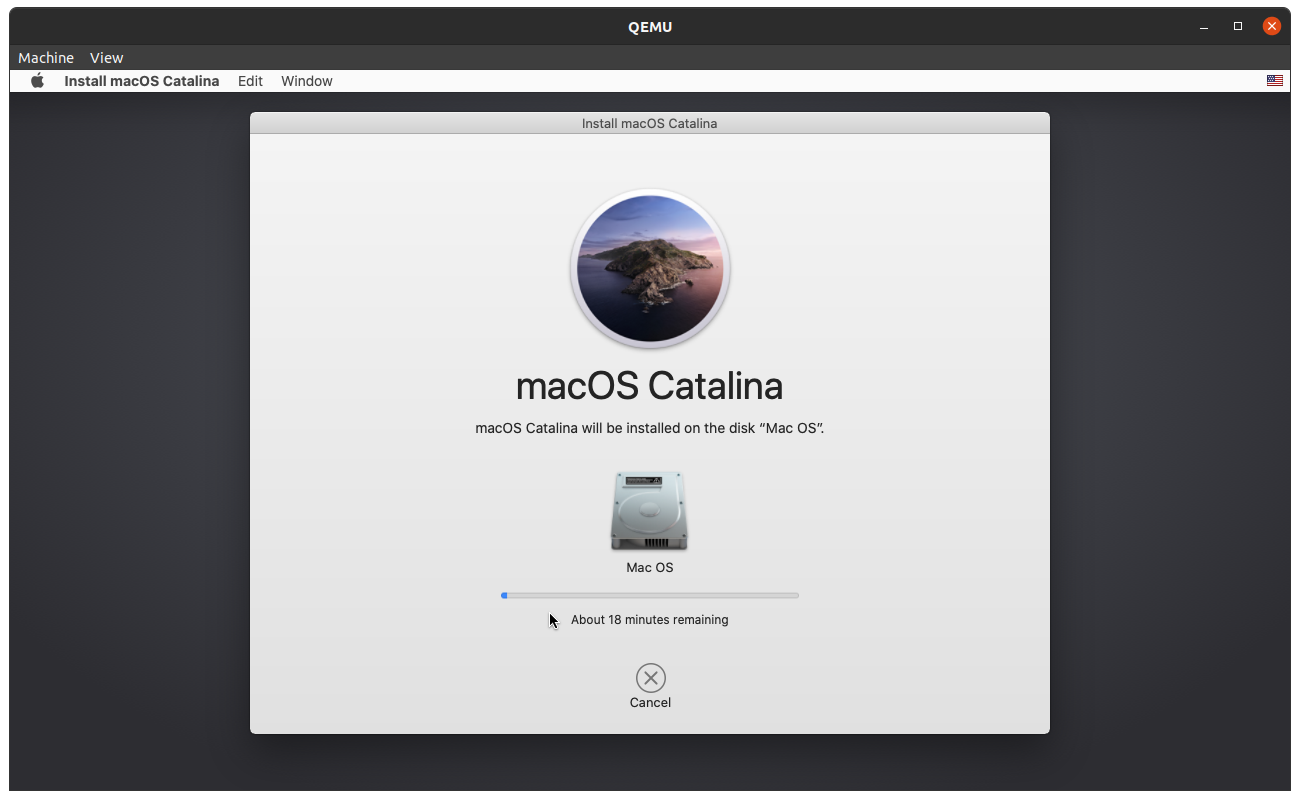The width and height of the screenshot is (1300, 800).
Task: Click the circular X cancel icon
Action: 650,679
